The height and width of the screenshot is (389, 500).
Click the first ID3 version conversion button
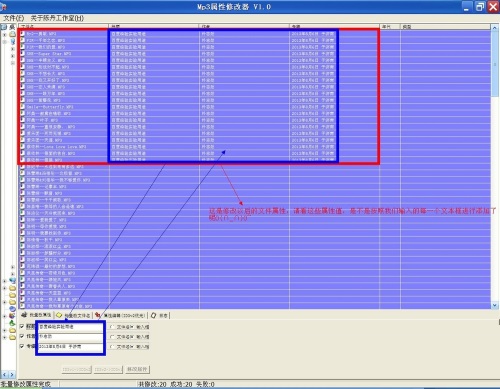click(x=76, y=369)
